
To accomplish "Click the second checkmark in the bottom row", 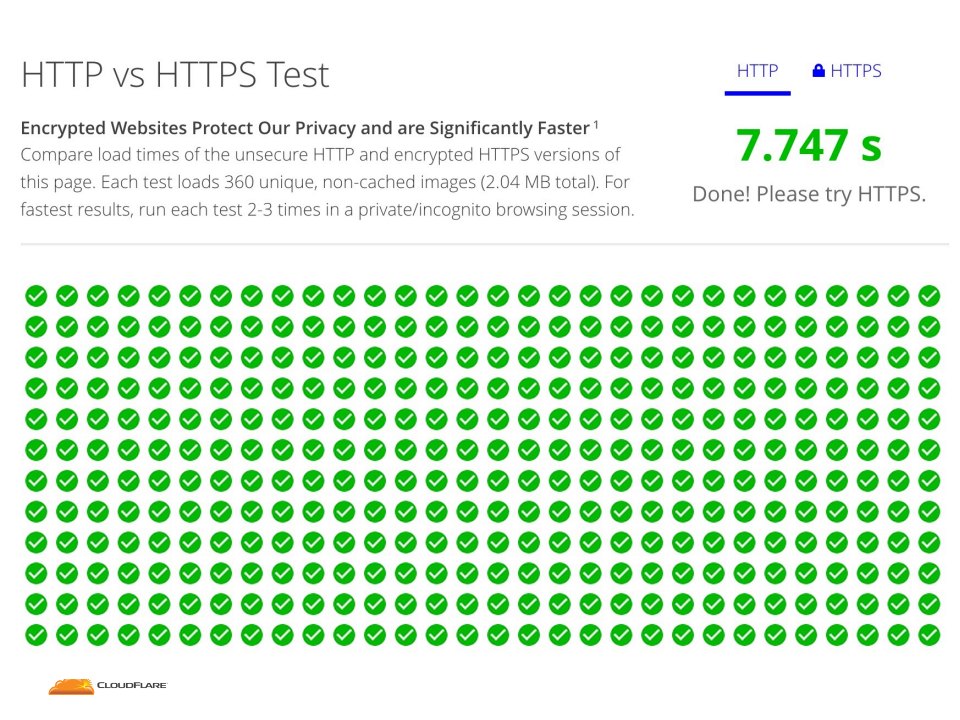I will [x=67, y=634].
